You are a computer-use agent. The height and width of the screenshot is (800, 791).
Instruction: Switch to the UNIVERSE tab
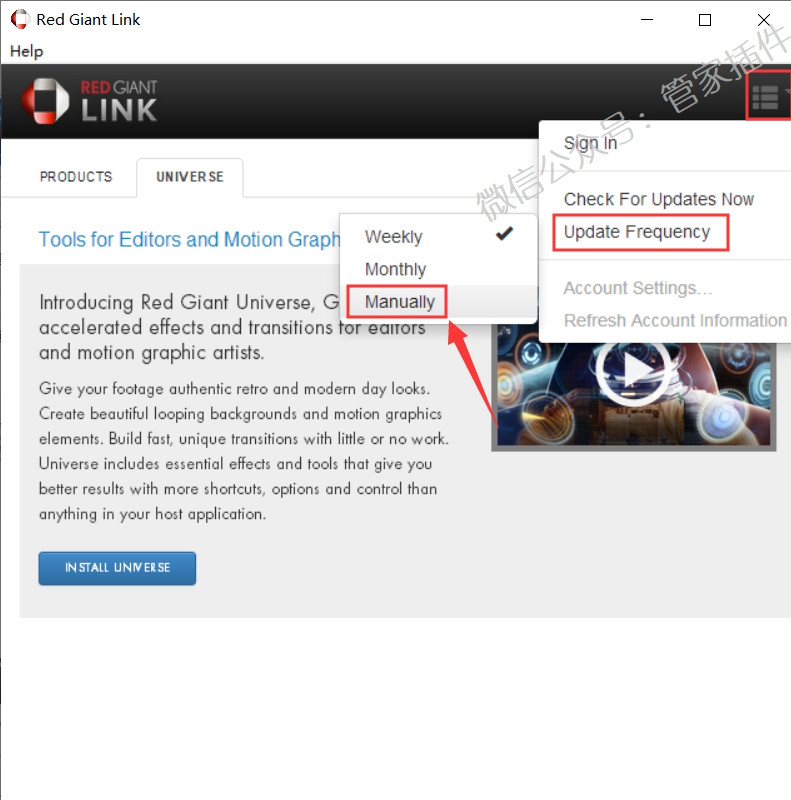pos(190,177)
